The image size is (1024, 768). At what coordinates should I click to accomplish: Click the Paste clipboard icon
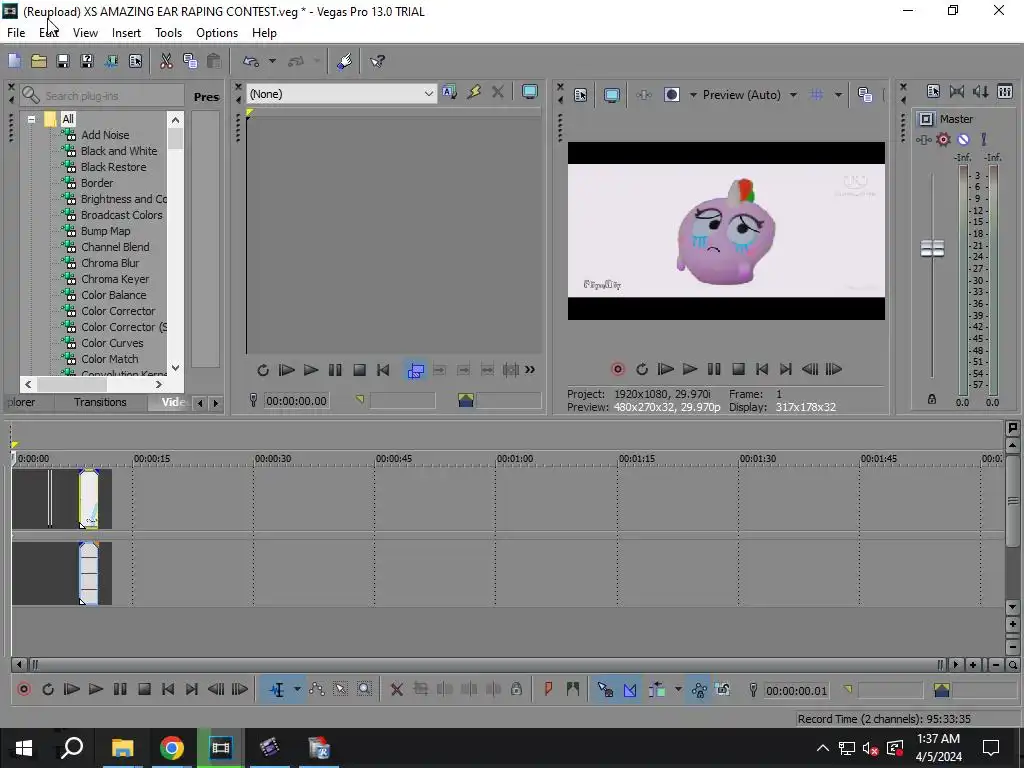[214, 61]
